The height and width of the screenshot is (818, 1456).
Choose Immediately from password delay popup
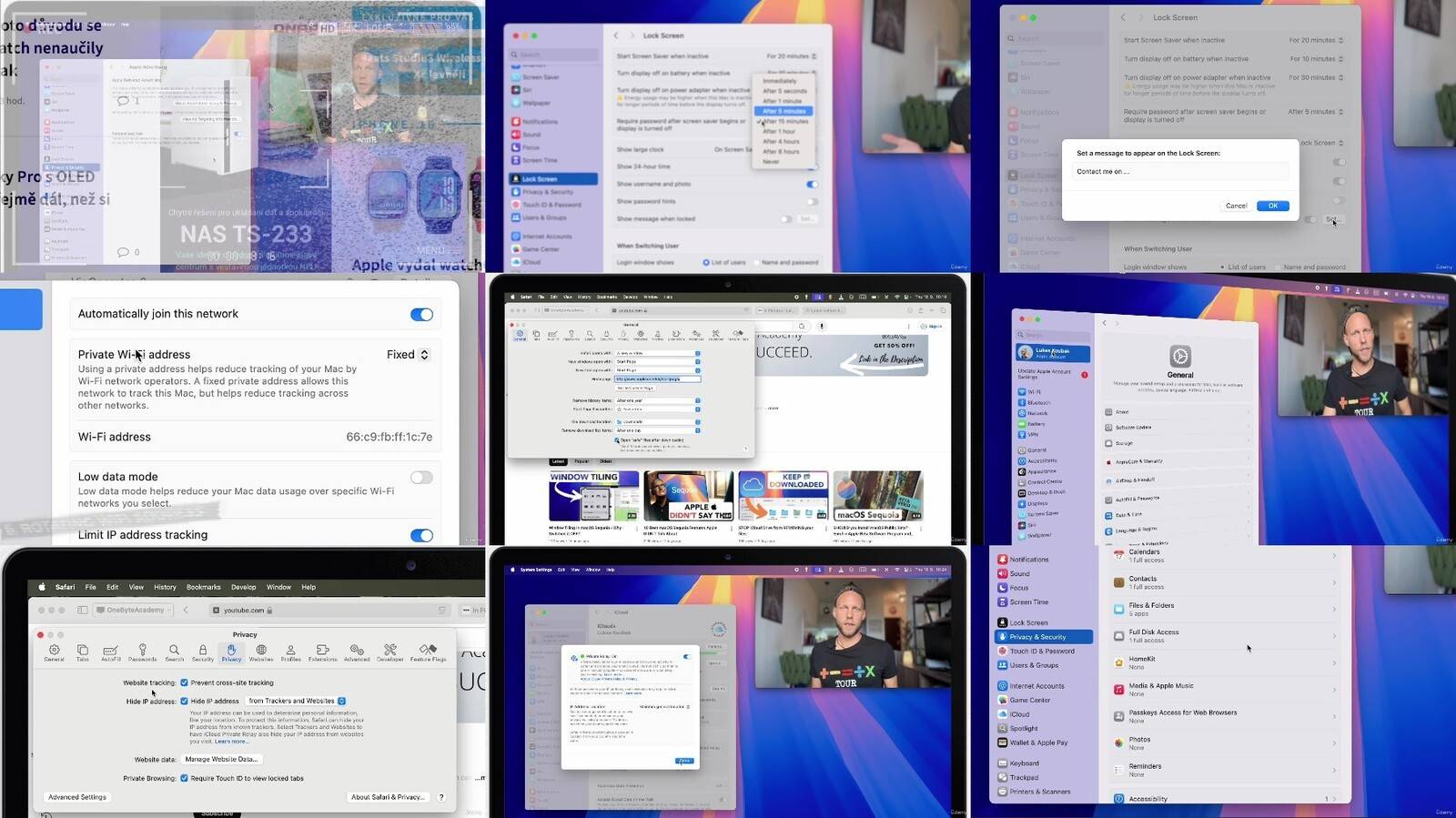point(780,81)
